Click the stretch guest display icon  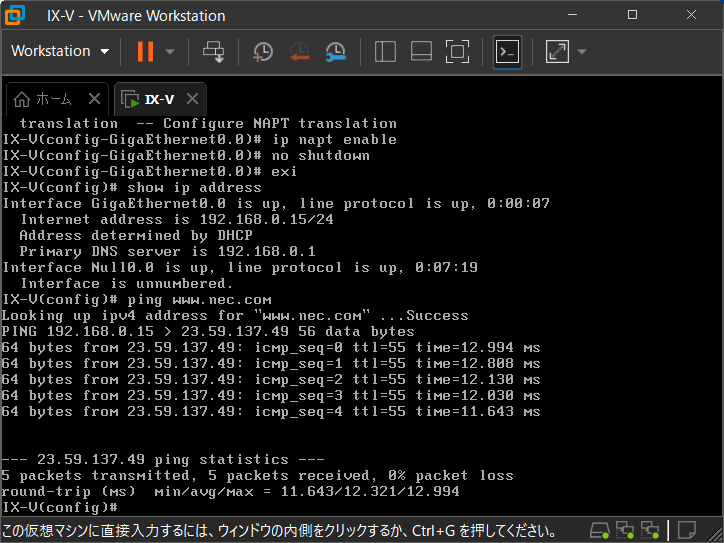(557, 51)
